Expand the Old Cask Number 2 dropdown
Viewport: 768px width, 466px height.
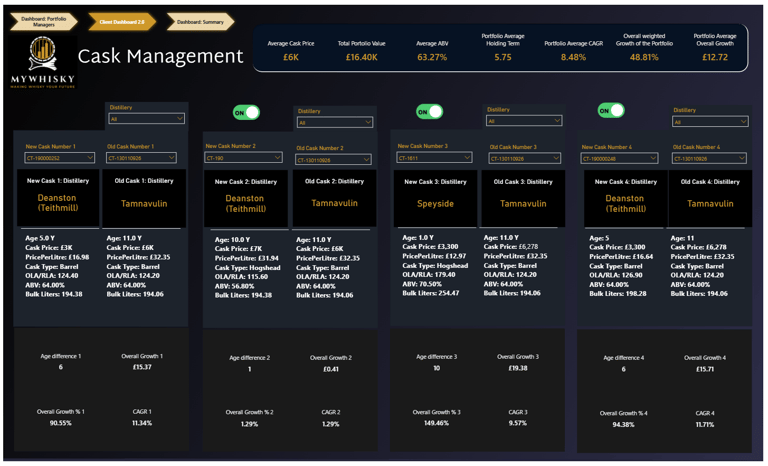(334, 160)
